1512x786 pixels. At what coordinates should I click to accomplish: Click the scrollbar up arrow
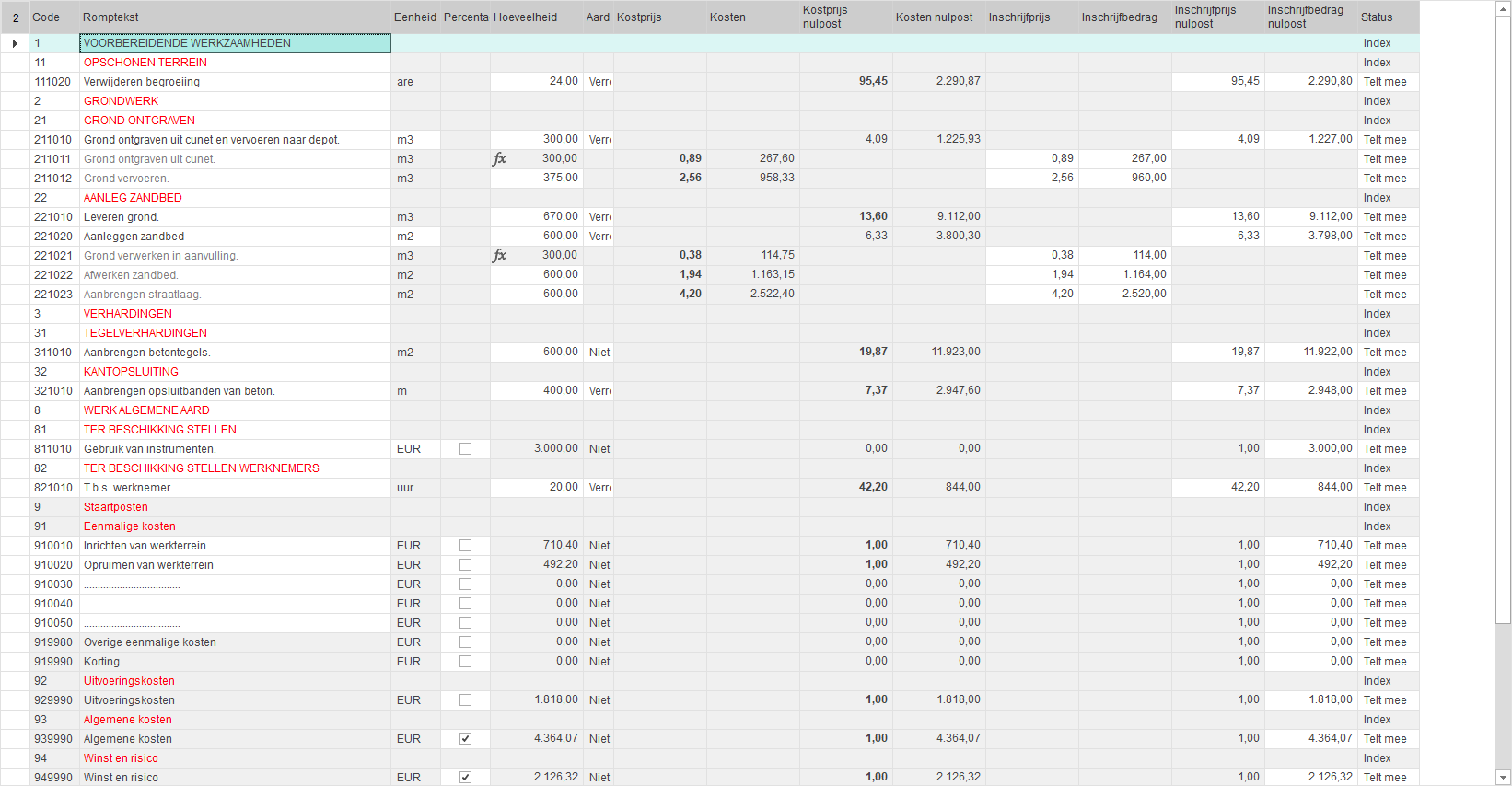[x=1503, y=8]
